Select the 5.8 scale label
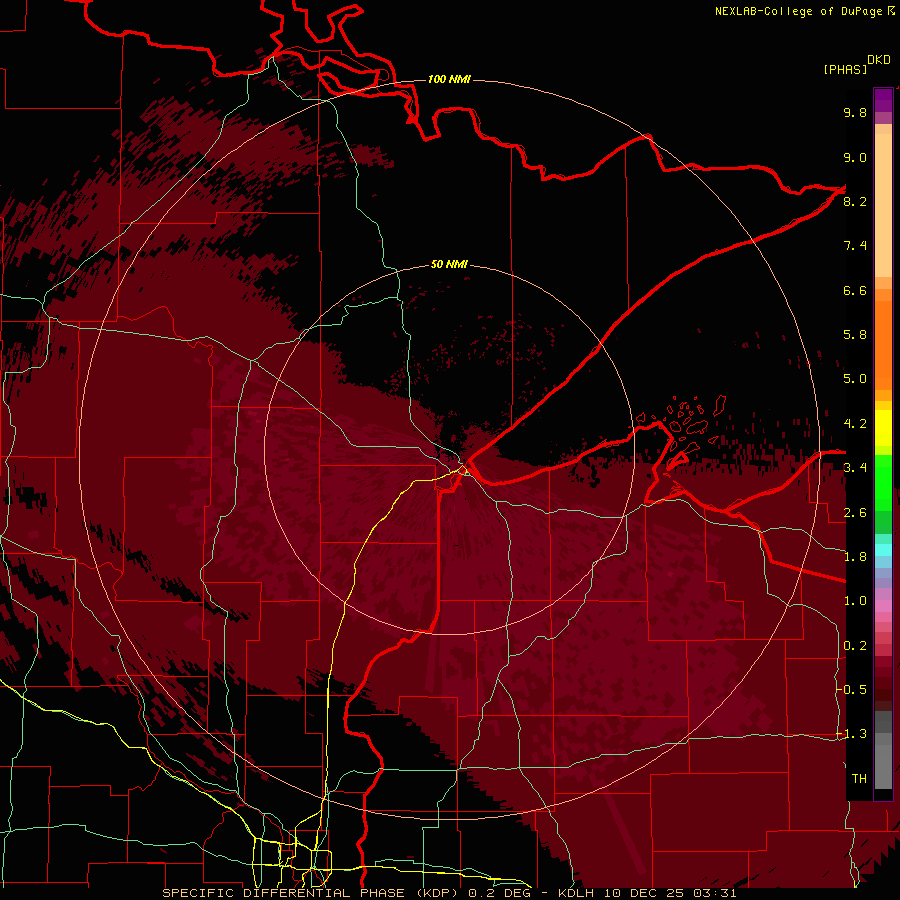 click(855, 335)
